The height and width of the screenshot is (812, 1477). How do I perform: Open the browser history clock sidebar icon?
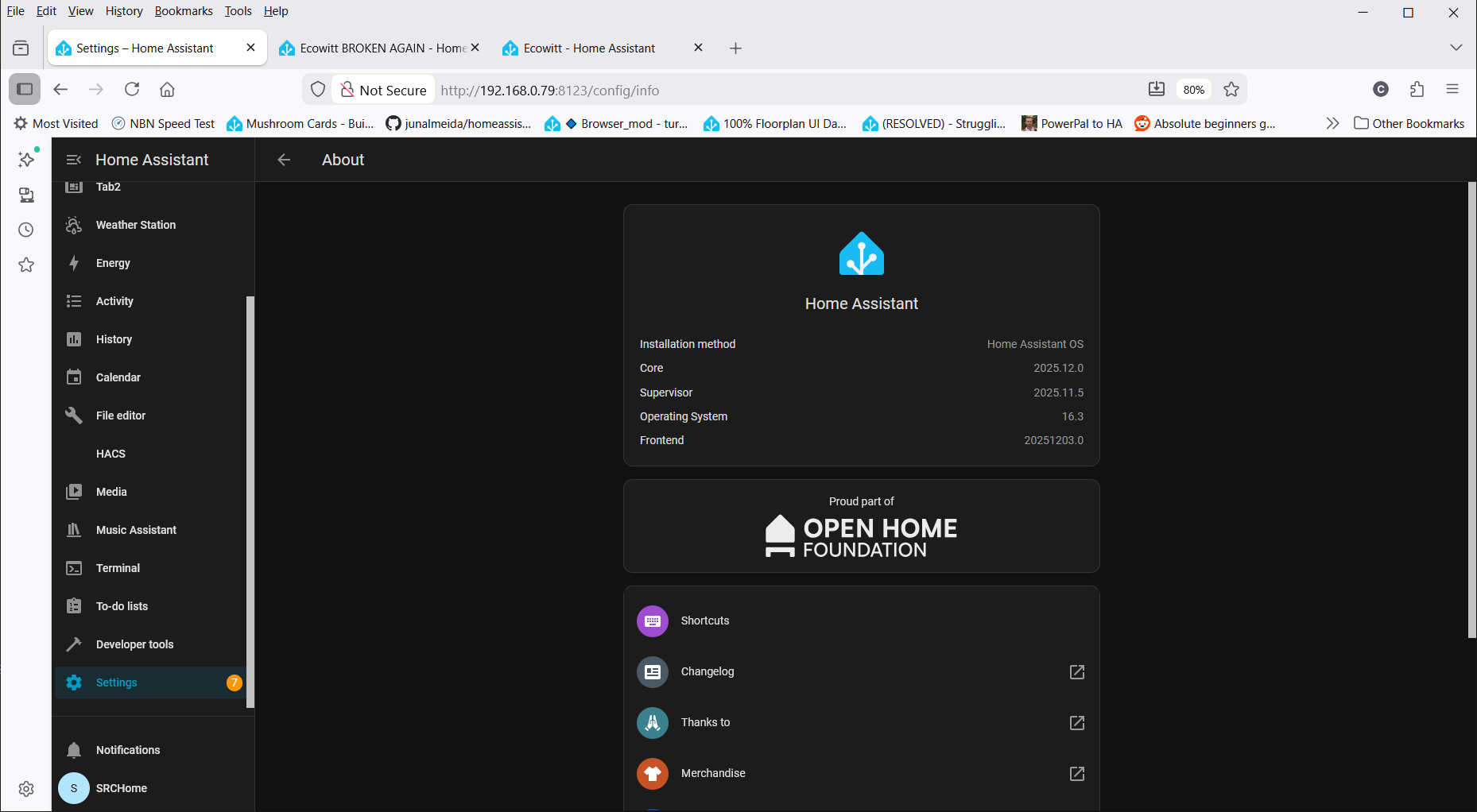pos(26,230)
